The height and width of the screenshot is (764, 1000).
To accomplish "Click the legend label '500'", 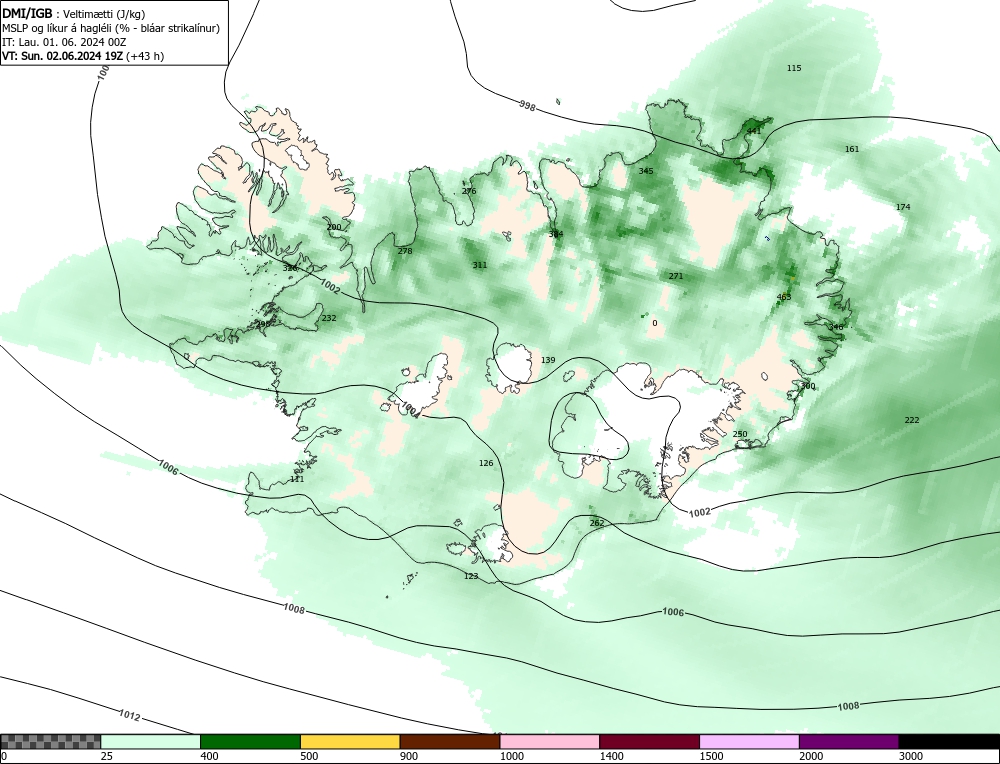I will click(309, 756).
